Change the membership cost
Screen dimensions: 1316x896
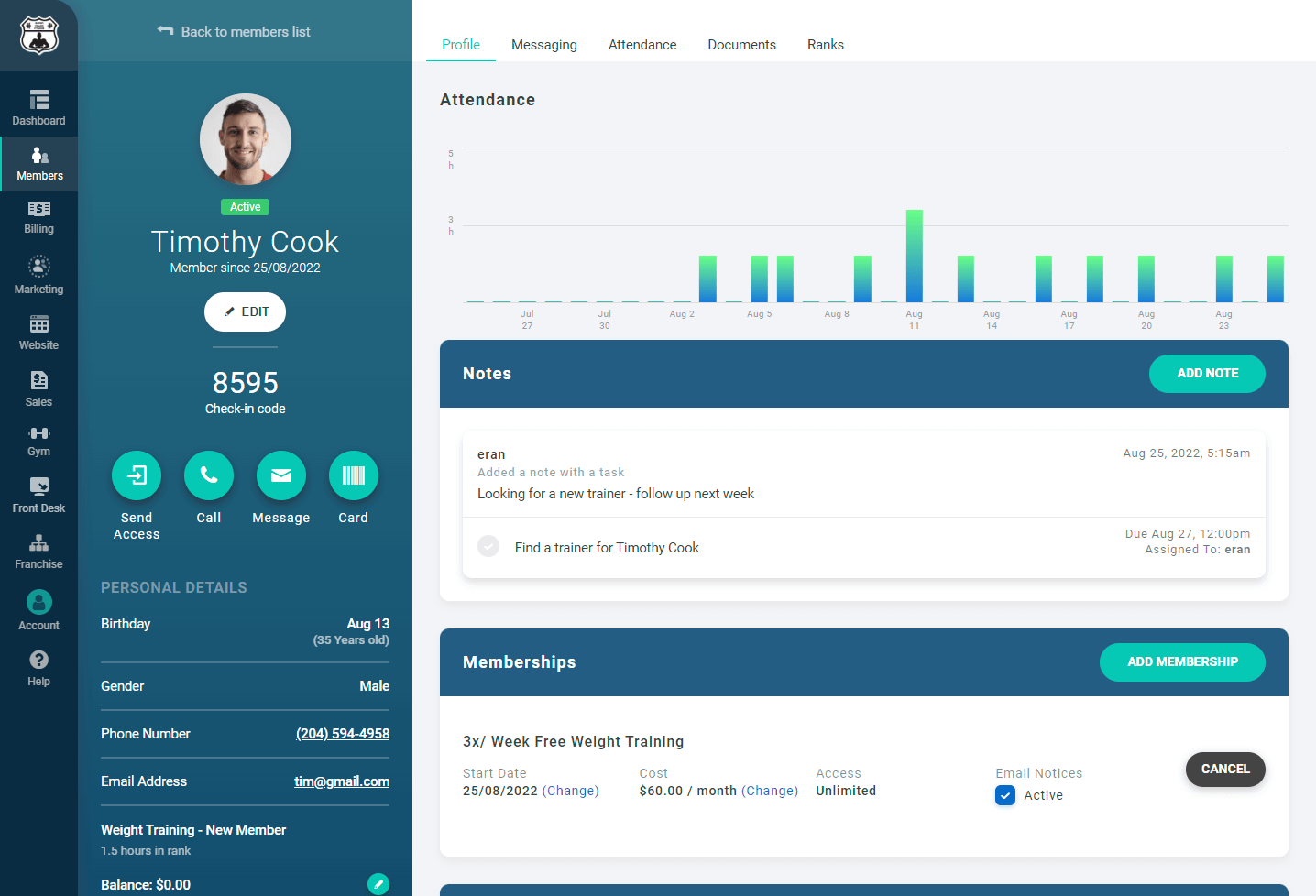coord(770,791)
